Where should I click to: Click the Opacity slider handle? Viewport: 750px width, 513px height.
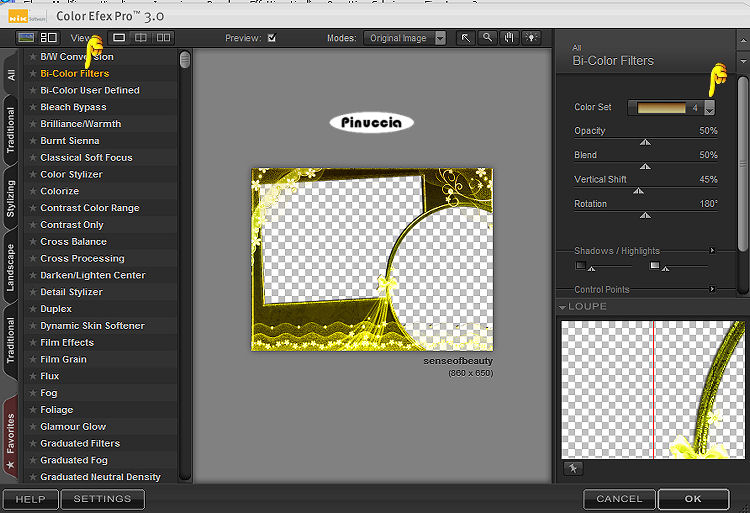tap(645, 142)
